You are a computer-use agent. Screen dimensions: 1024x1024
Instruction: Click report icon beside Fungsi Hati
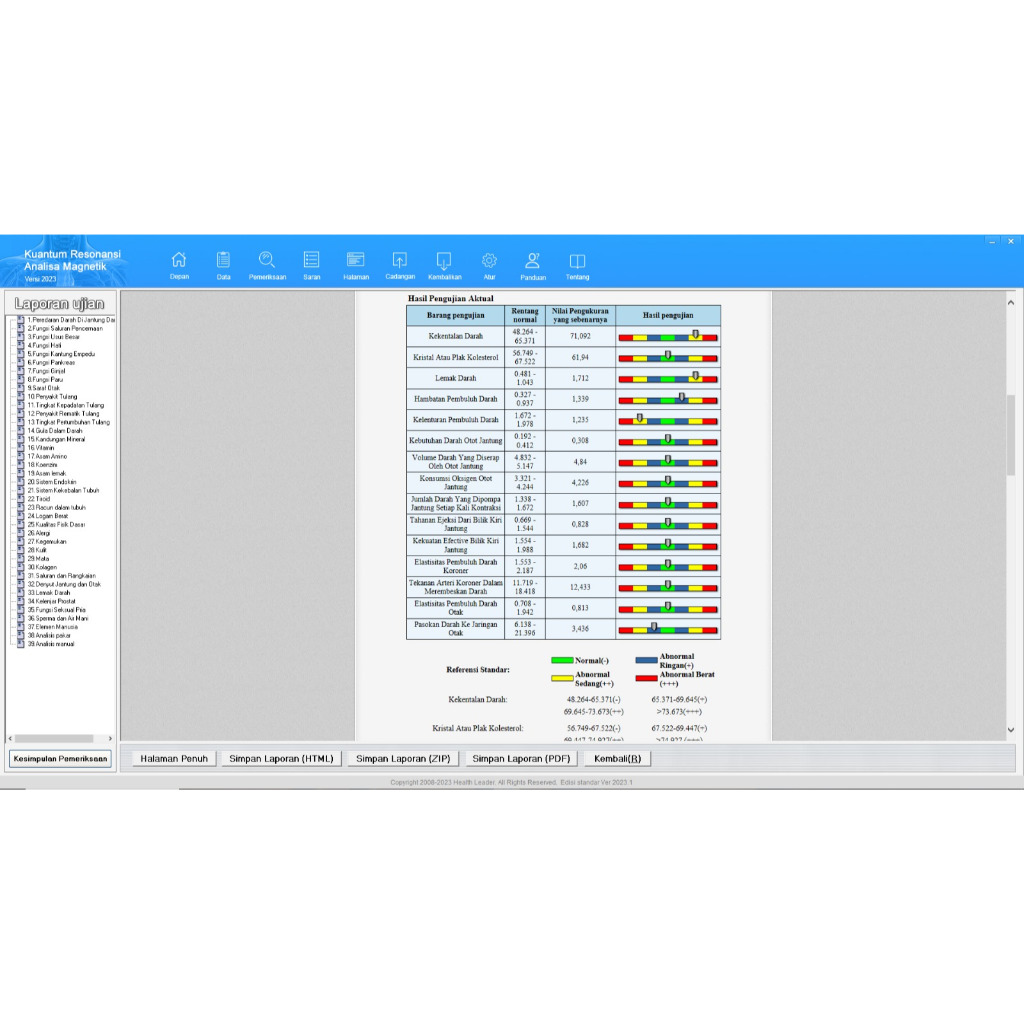(x=21, y=345)
